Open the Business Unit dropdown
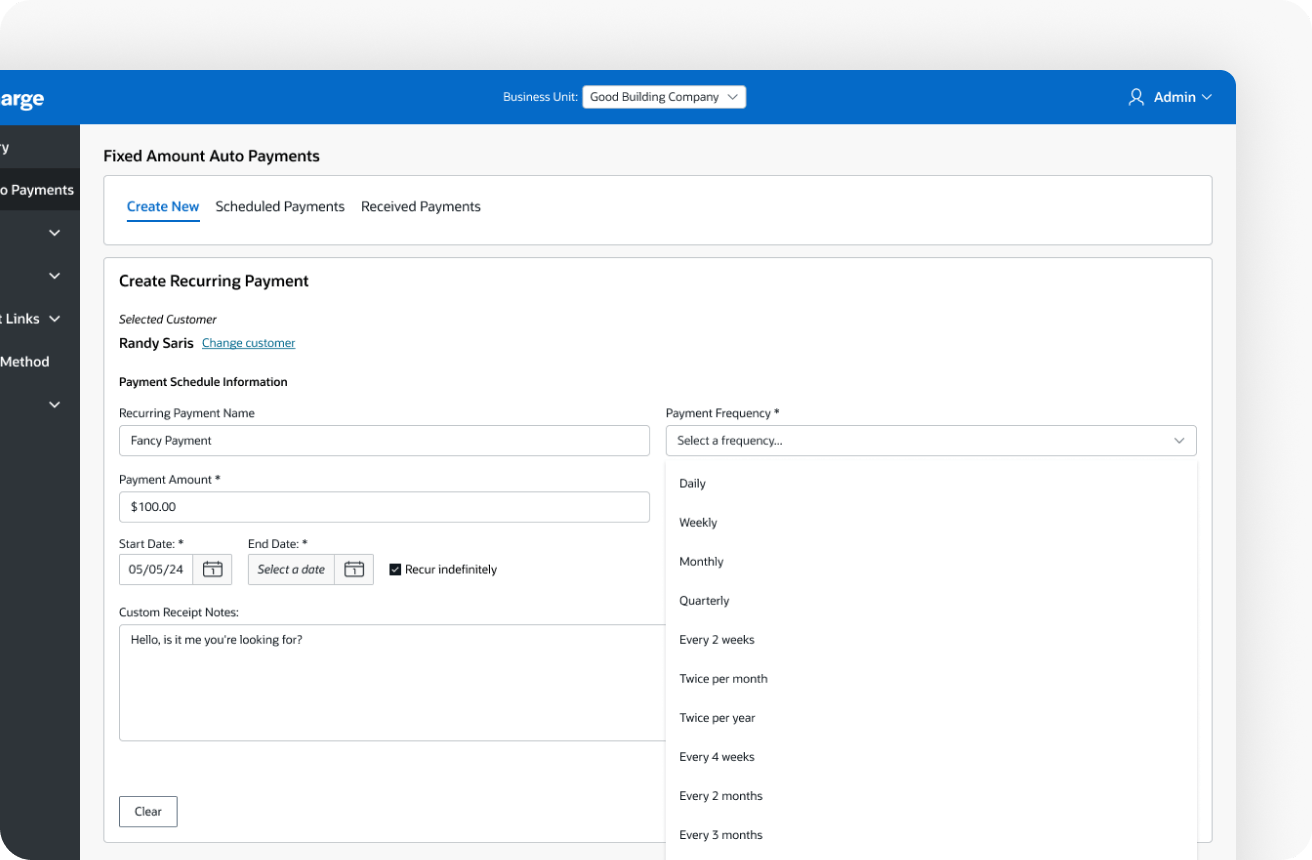 [x=664, y=97]
